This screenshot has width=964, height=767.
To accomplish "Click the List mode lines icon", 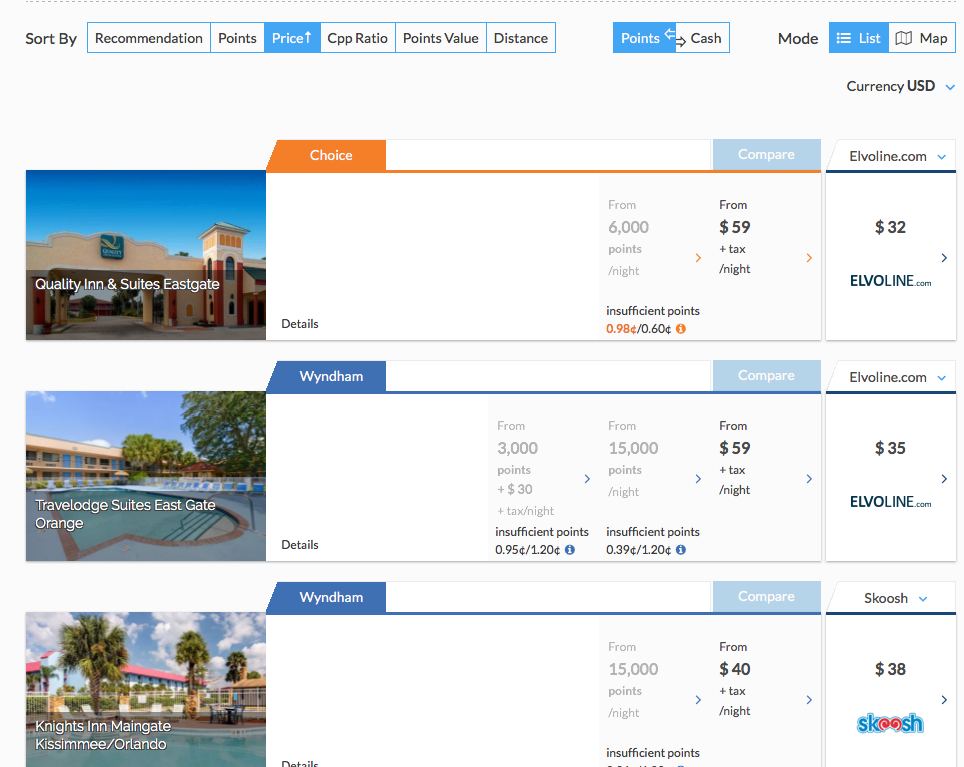I will pos(844,38).
